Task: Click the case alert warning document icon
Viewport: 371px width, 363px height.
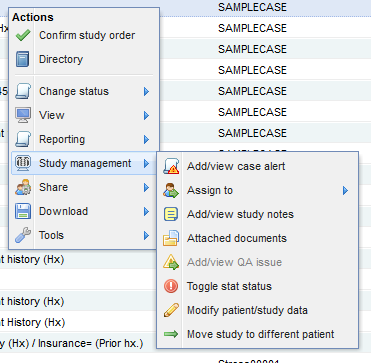Action: [x=171, y=166]
